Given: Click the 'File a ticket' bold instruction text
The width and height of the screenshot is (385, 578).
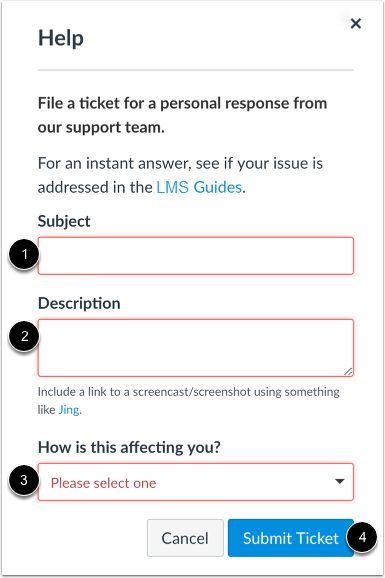Looking at the screenshot, I should [x=183, y=115].
